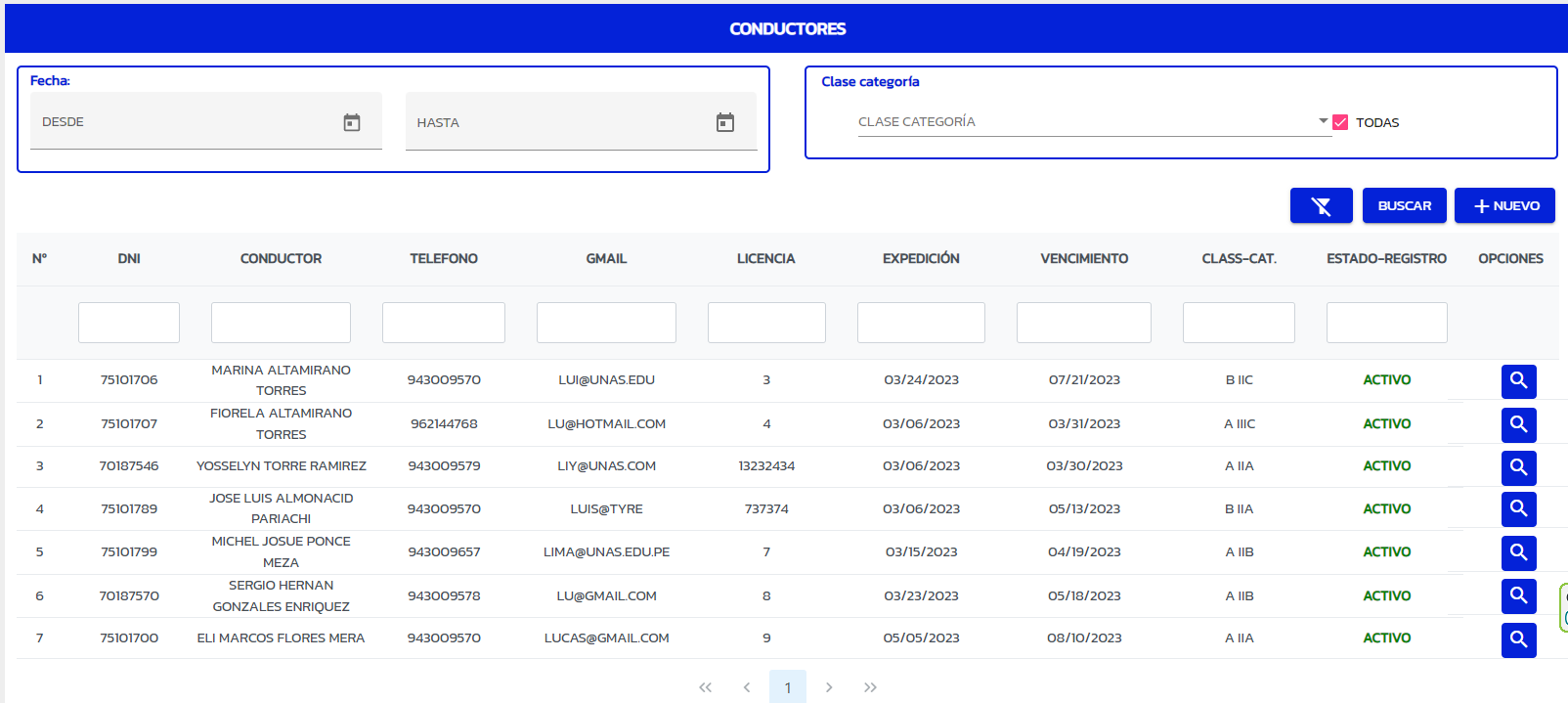This screenshot has height=703, width=1568.
Task: Go to the next page arrow
Action: tap(829, 687)
